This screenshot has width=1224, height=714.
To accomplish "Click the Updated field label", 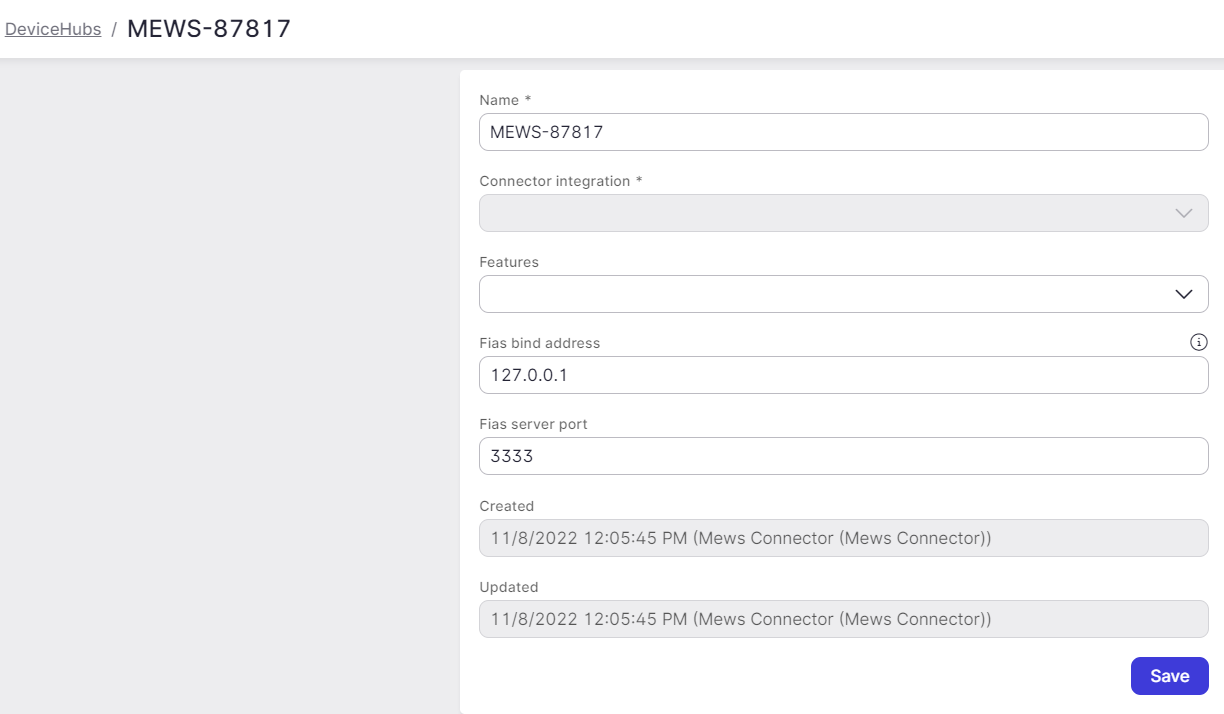I will point(509,587).
